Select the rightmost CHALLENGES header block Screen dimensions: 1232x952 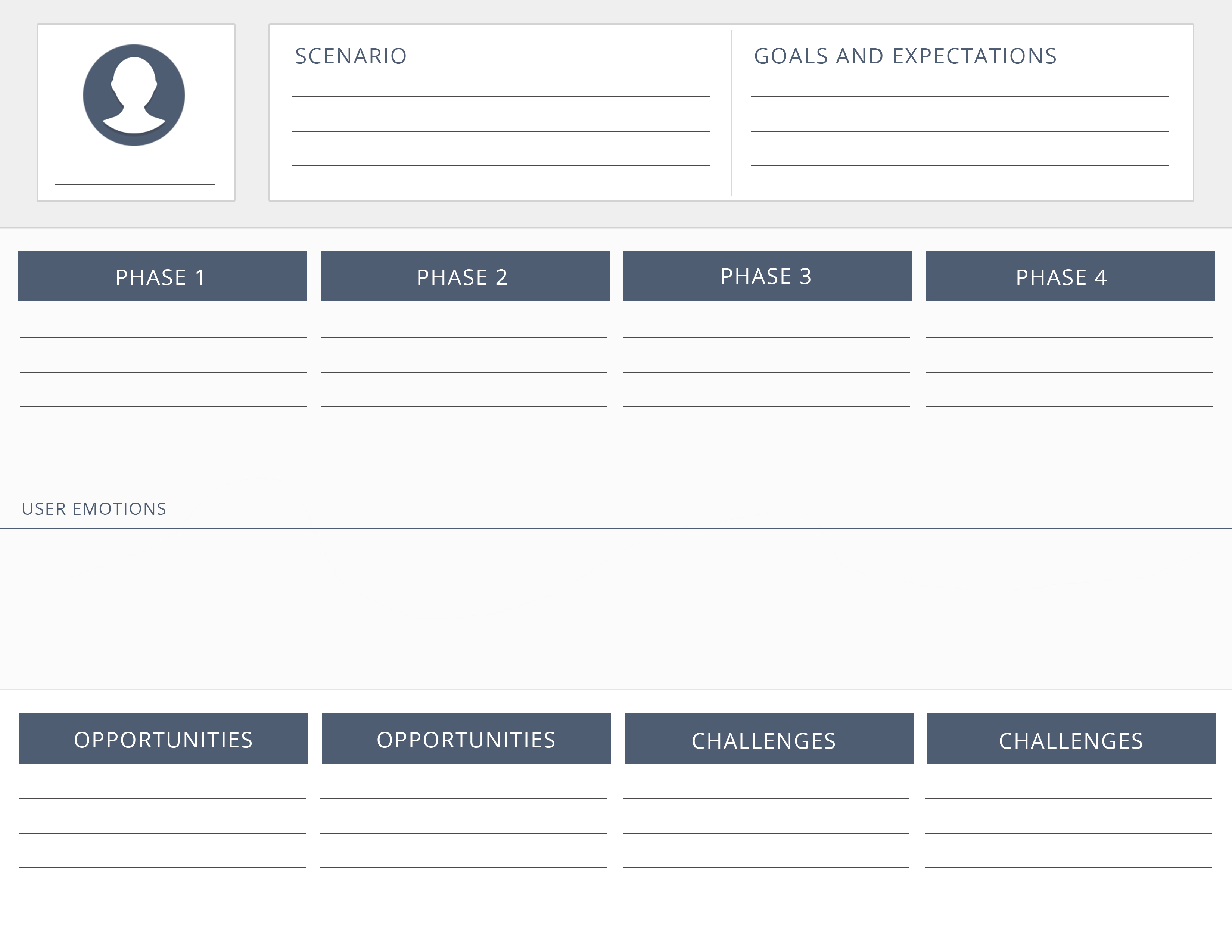1071,739
